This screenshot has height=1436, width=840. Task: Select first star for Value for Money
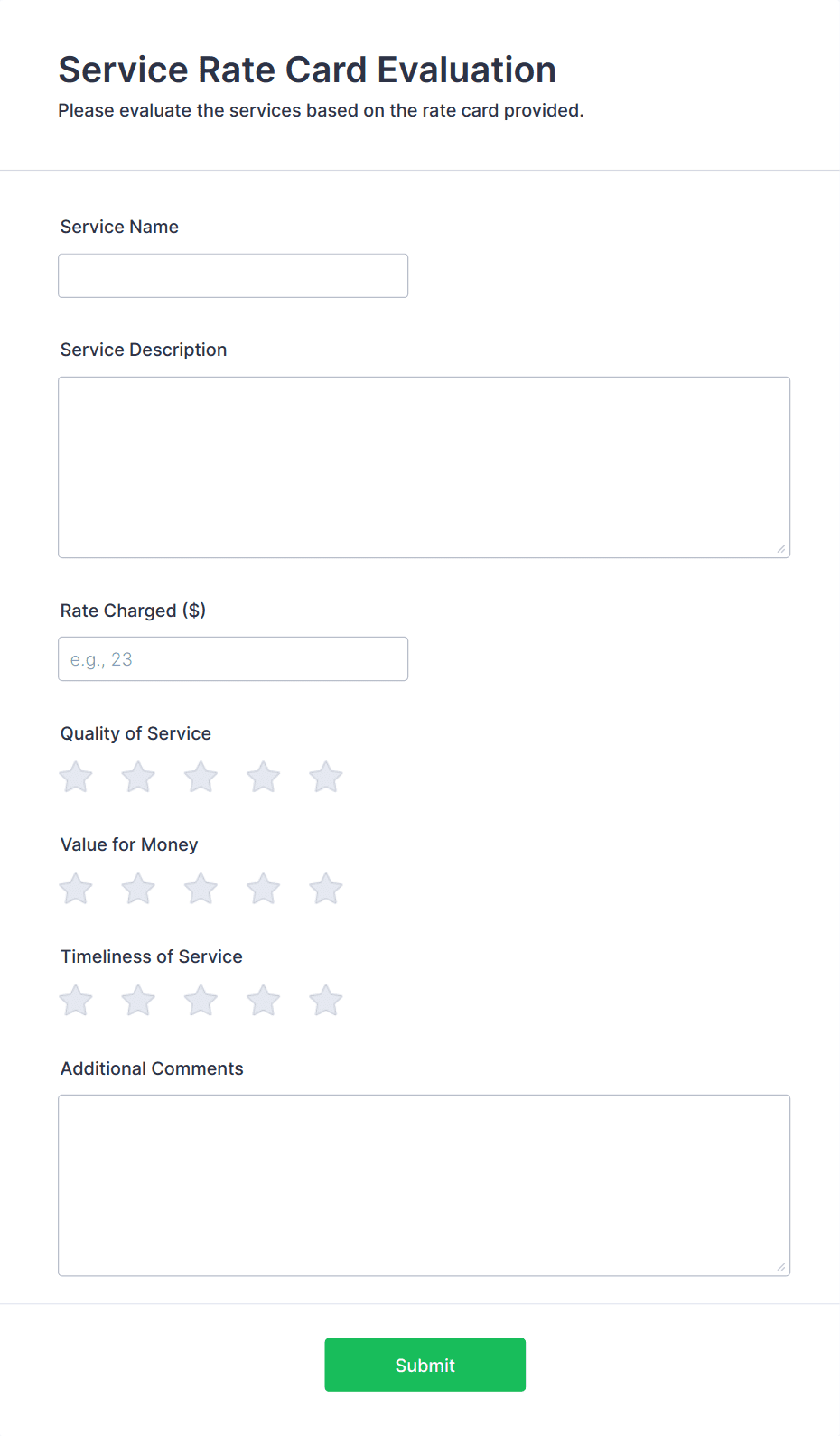pyautogui.click(x=76, y=890)
